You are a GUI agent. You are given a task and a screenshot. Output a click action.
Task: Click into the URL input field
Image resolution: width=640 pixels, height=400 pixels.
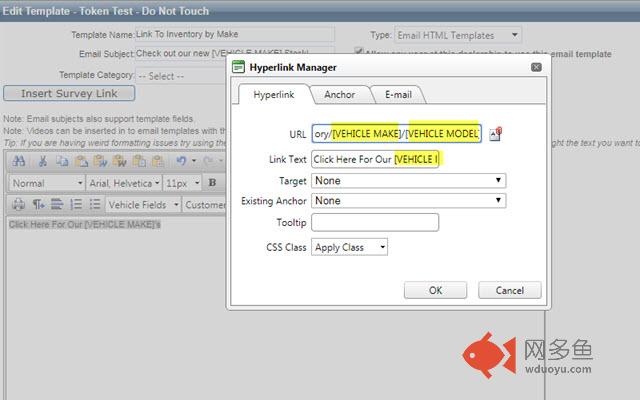397,133
